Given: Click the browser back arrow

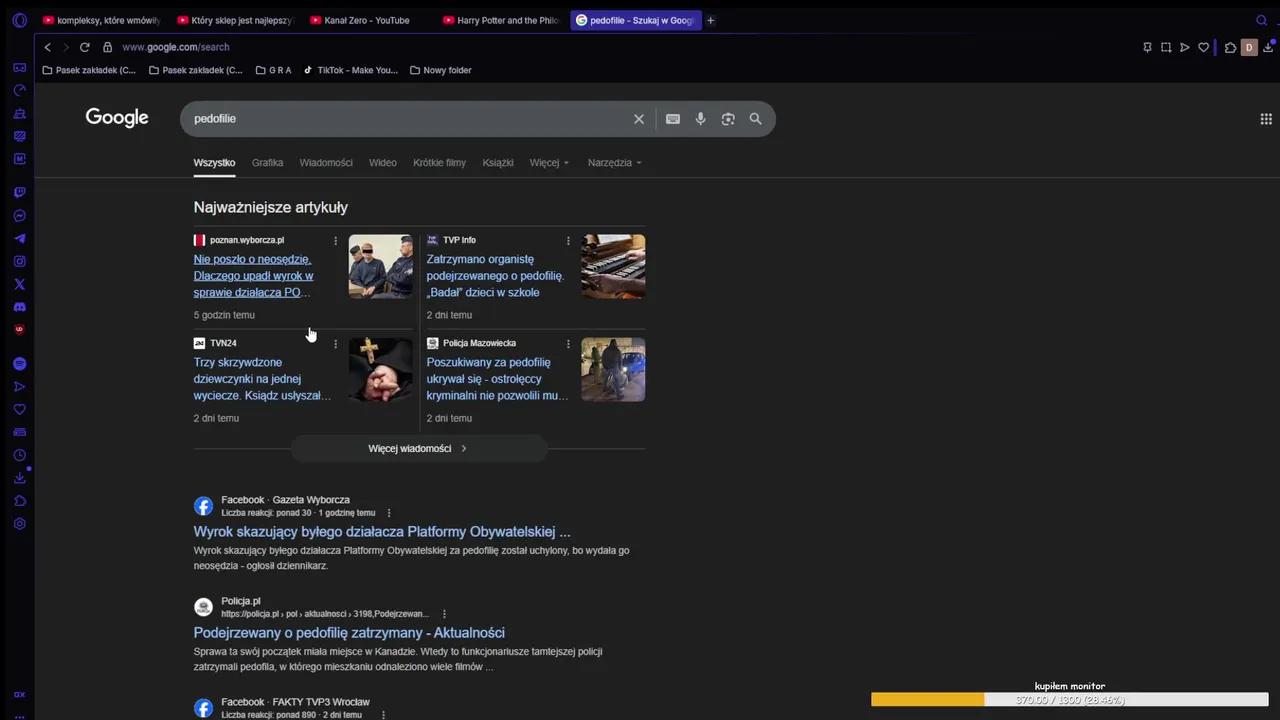Looking at the screenshot, I should (47, 47).
